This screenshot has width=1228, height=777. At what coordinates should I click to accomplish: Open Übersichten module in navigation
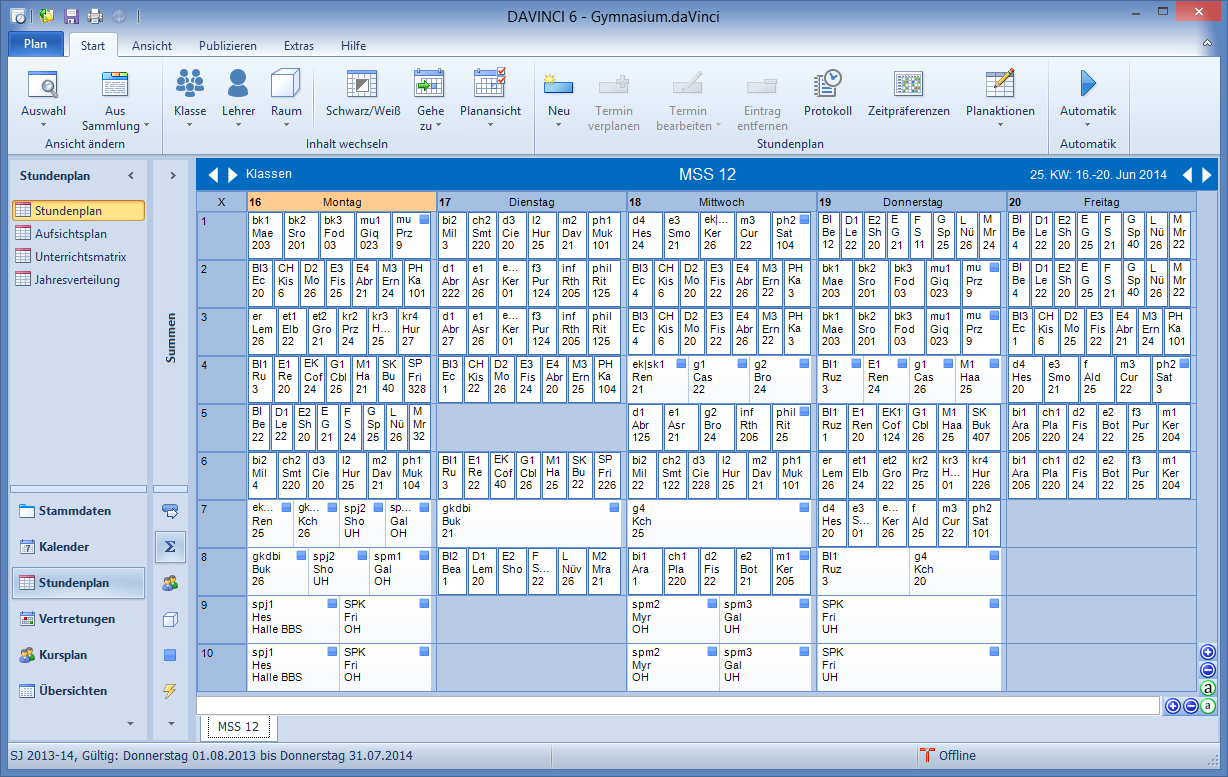[x=79, y=691]
